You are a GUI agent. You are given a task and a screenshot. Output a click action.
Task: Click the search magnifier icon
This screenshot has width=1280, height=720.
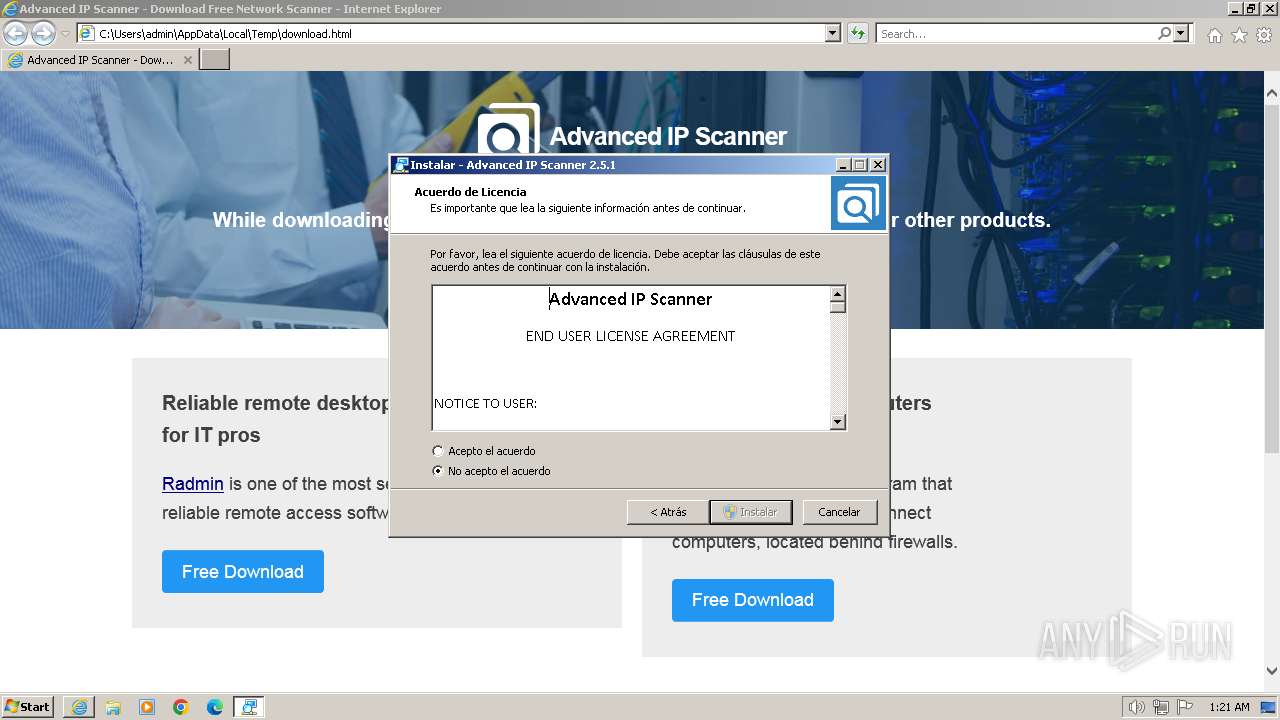[x=1164, y=34]
